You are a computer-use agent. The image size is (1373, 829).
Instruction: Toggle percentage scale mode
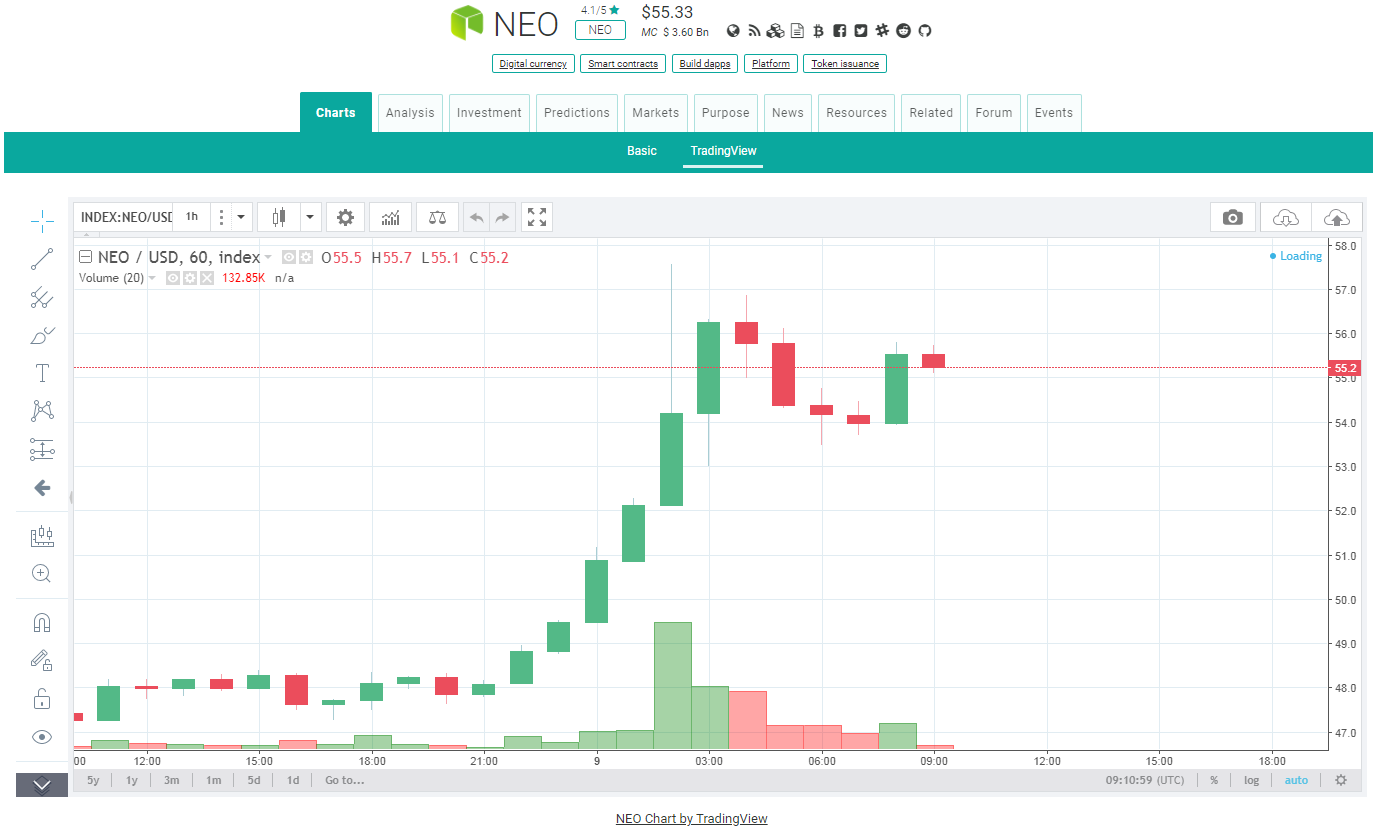pos(1214,780)
